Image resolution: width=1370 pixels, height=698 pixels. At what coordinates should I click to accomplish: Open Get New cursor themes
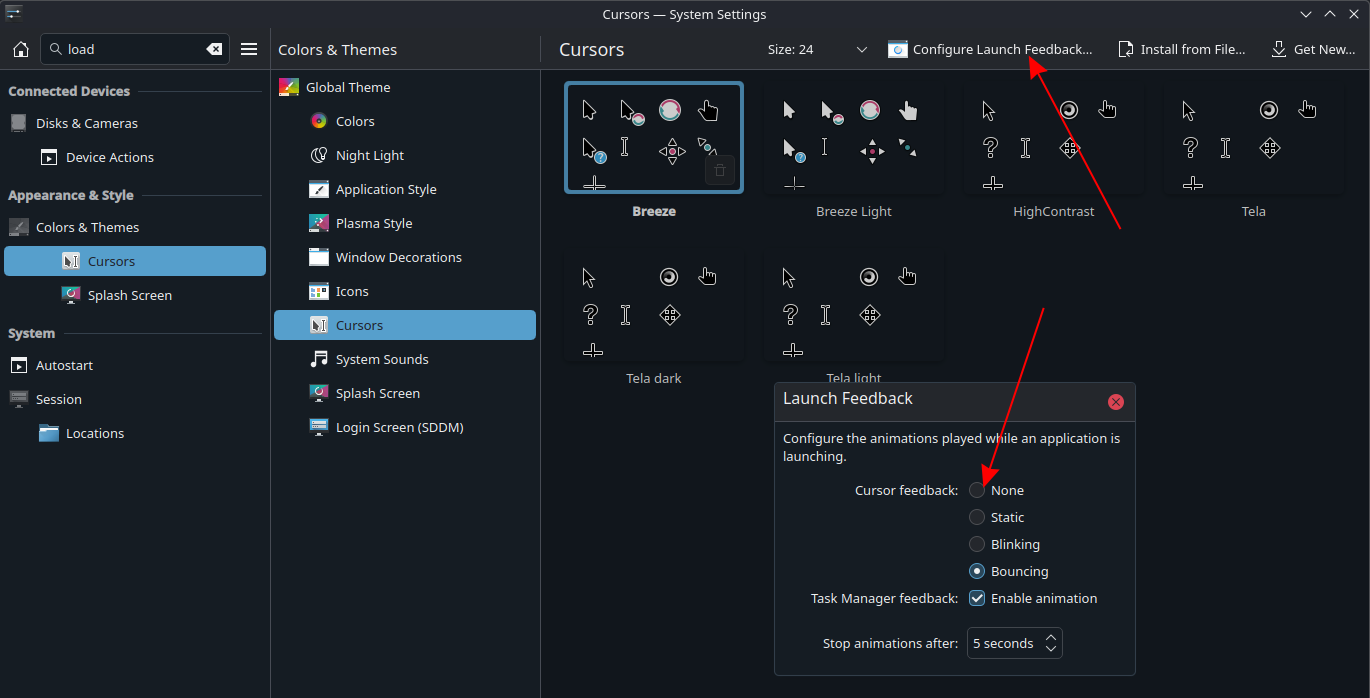pyautogui.click(x=1313, y=48)
